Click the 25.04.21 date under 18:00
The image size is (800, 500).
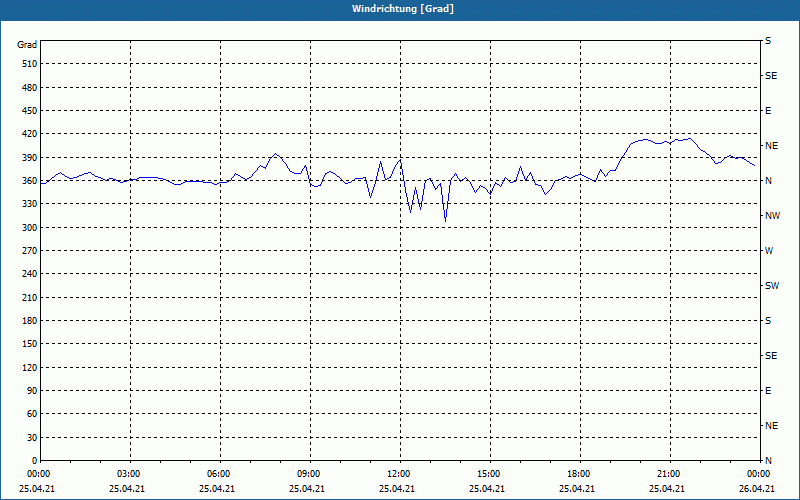point(577,489)
